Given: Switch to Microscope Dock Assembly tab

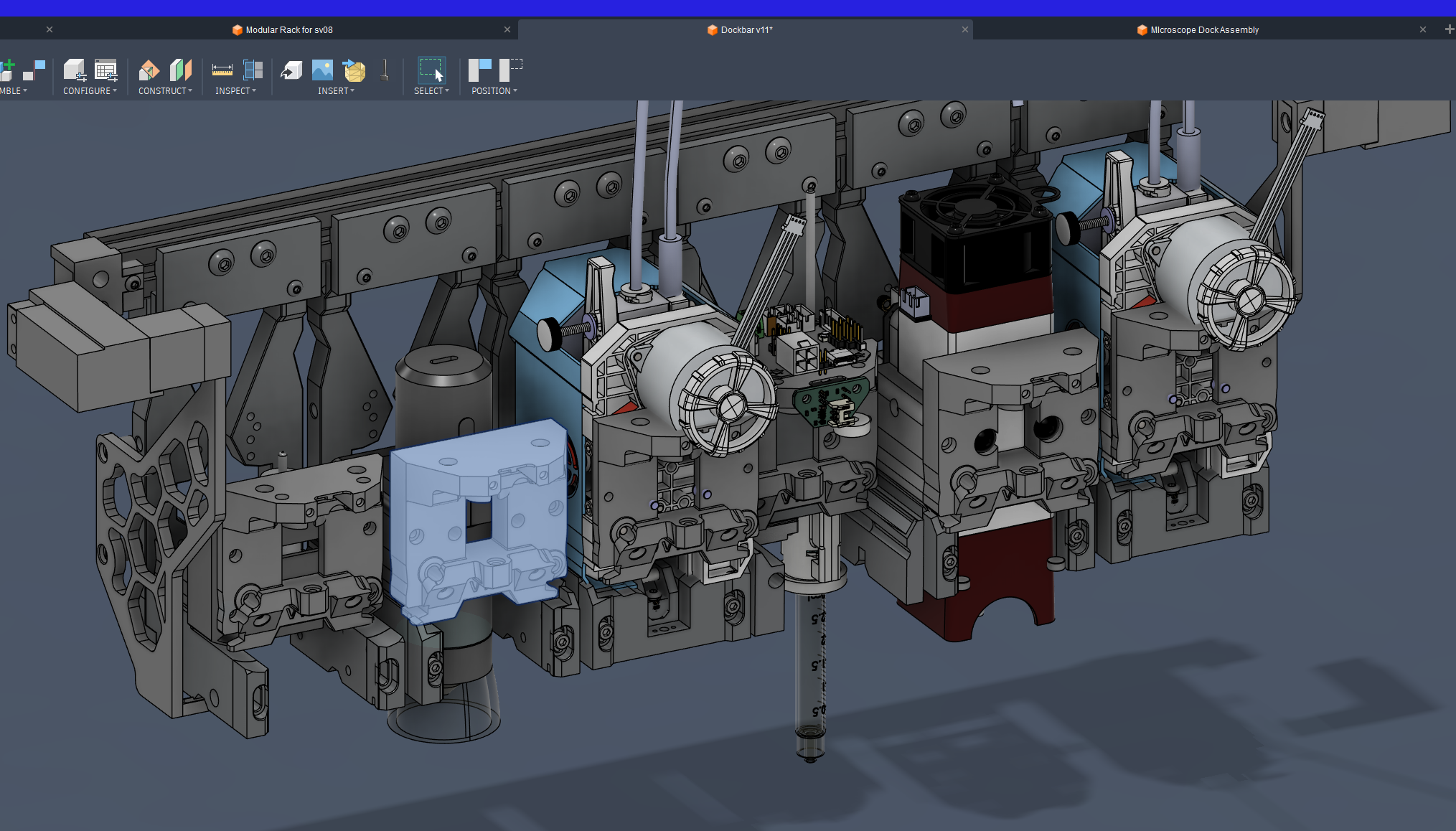Looking at the screenshot, I should [x=1203, y=30].
